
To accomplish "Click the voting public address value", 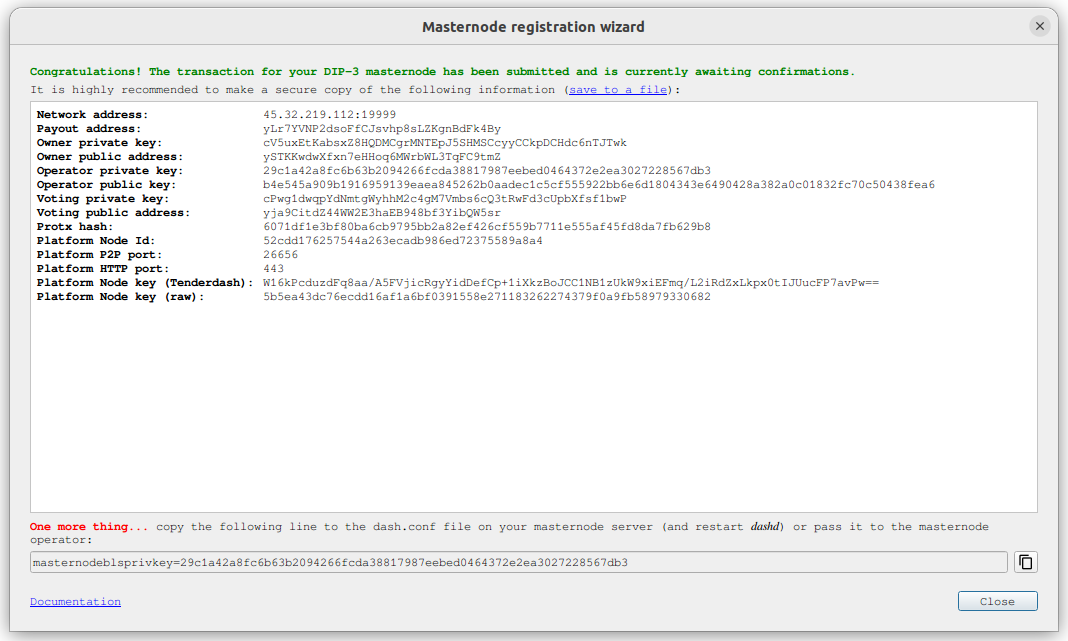I will pos(382,213).
